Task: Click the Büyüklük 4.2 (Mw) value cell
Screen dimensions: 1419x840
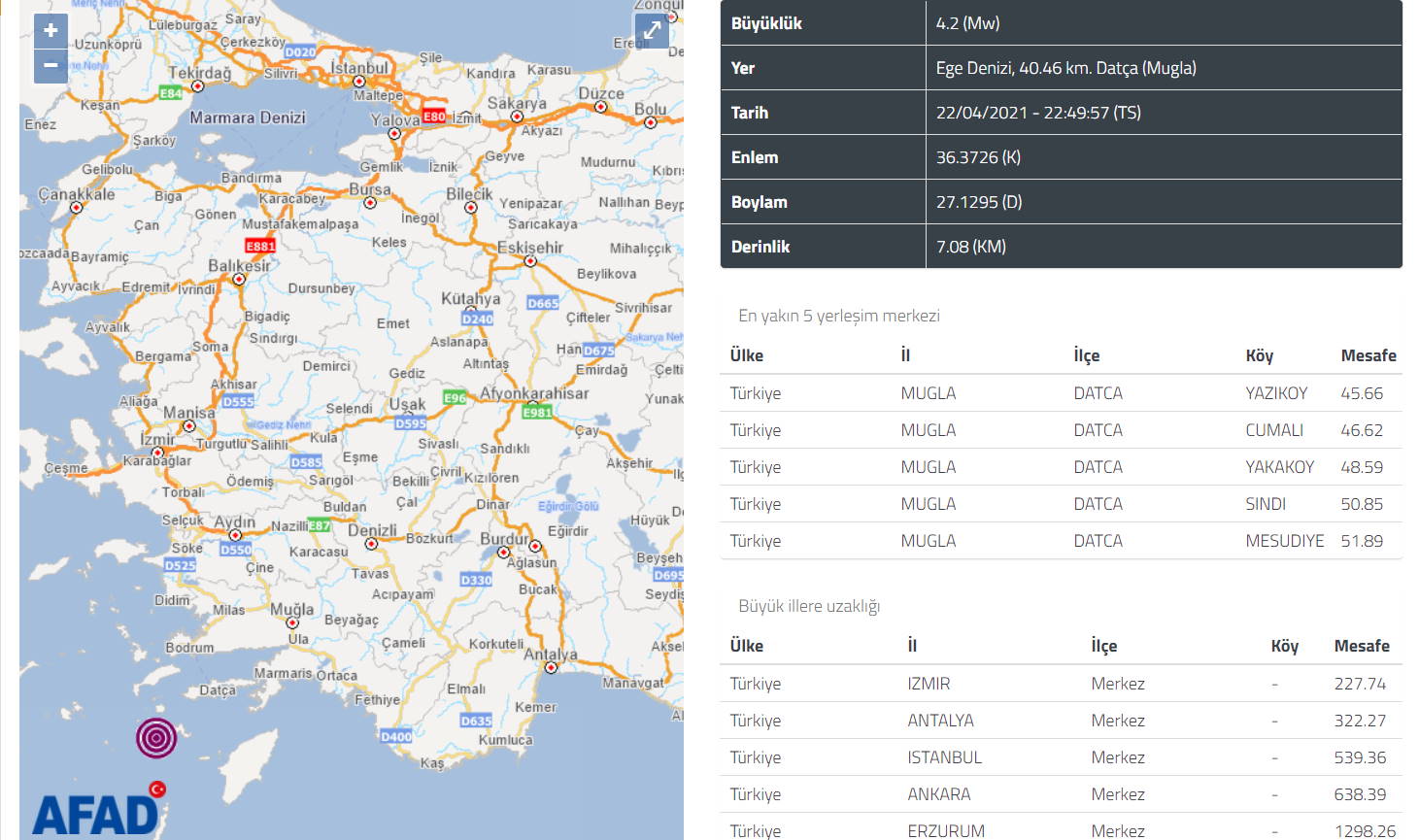Action: click(1163, 23)
